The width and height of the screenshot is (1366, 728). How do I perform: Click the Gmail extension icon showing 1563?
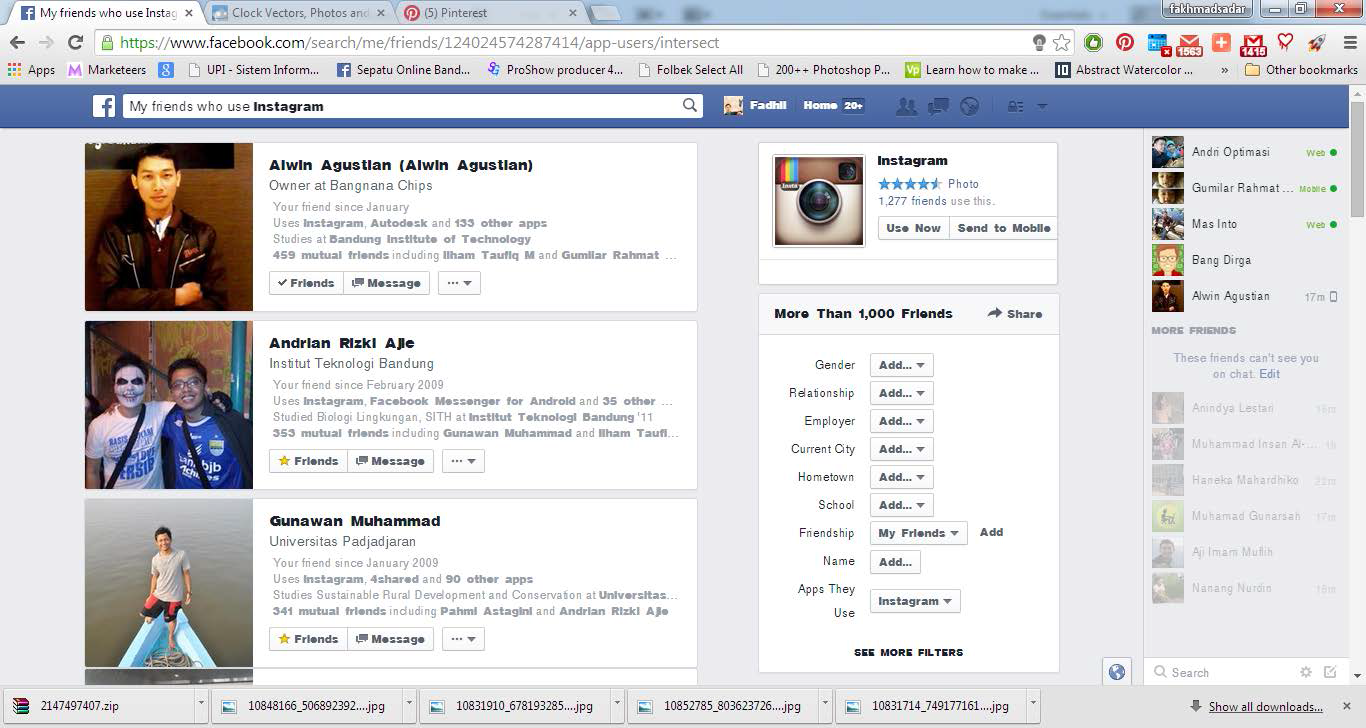[1188, 44]
